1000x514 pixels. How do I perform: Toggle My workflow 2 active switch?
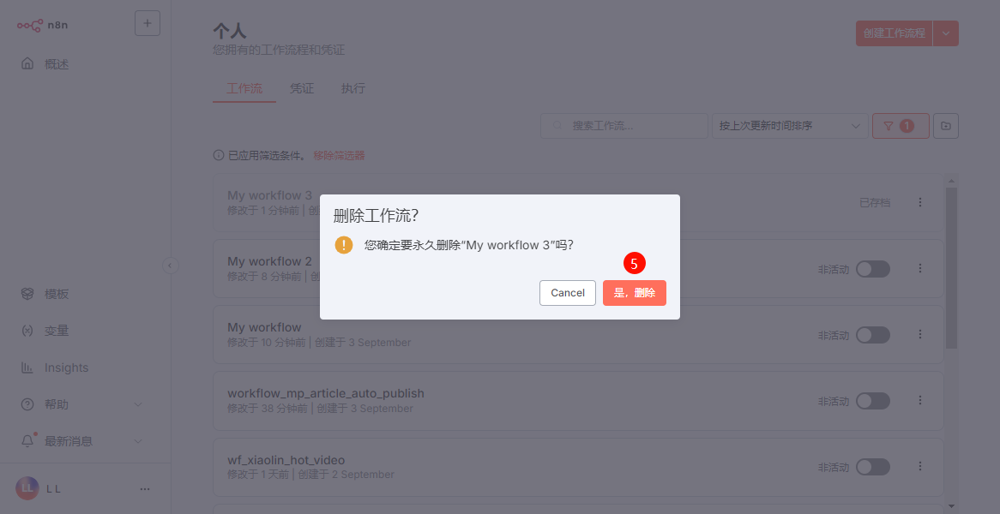click(x=872, y=269)
